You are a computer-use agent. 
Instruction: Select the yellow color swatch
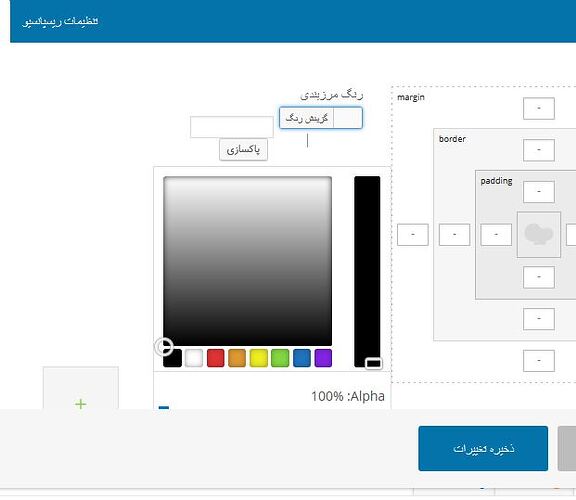click(x=259, y=358)
